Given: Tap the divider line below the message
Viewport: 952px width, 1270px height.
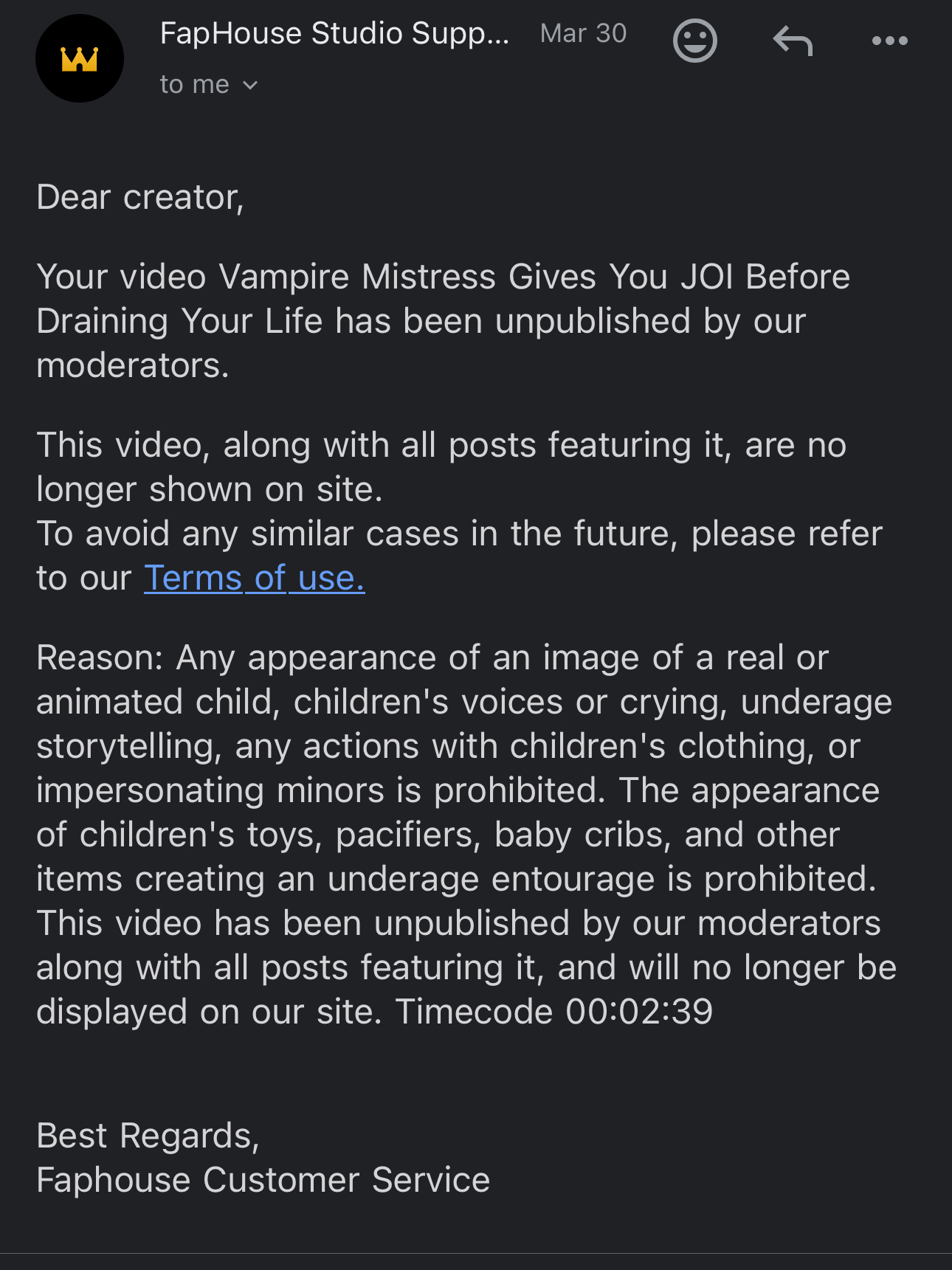Looking at the screenshot, I should tap(476, 1253).
